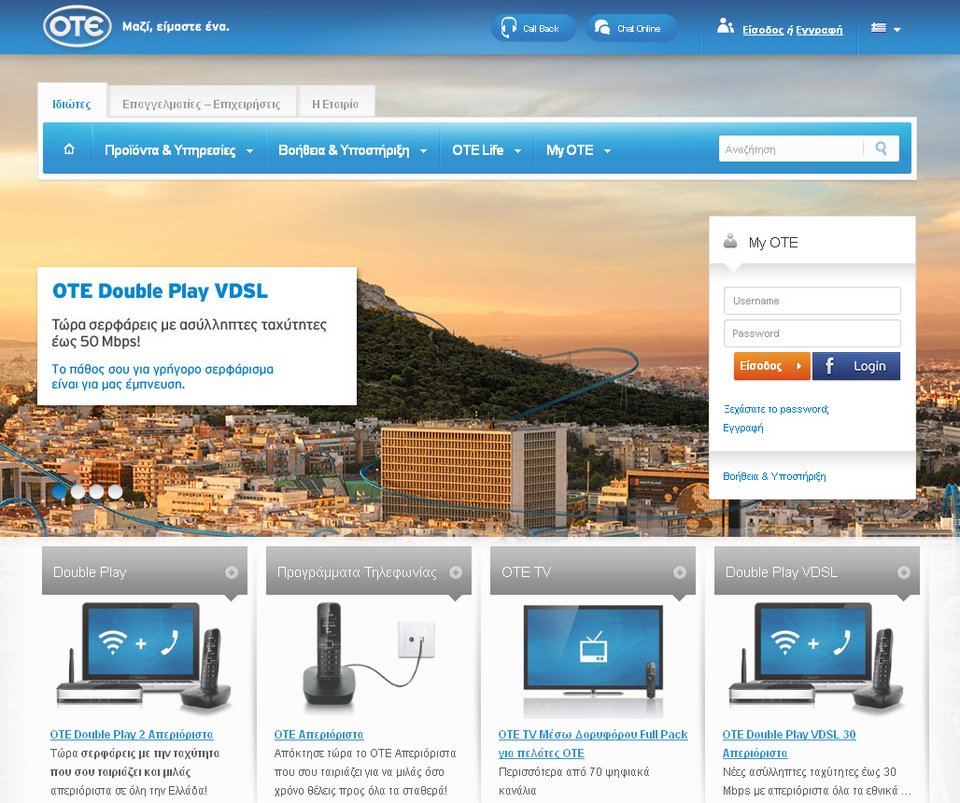The width and height of the screenshot is (960, 803).
Task: Click the OTE logo
Action: [77, 26]
